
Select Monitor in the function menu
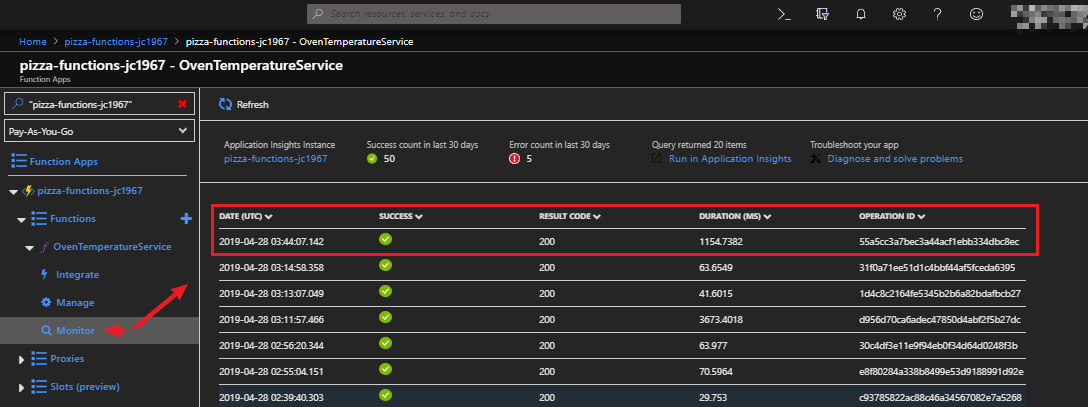(x=75, y=331)
